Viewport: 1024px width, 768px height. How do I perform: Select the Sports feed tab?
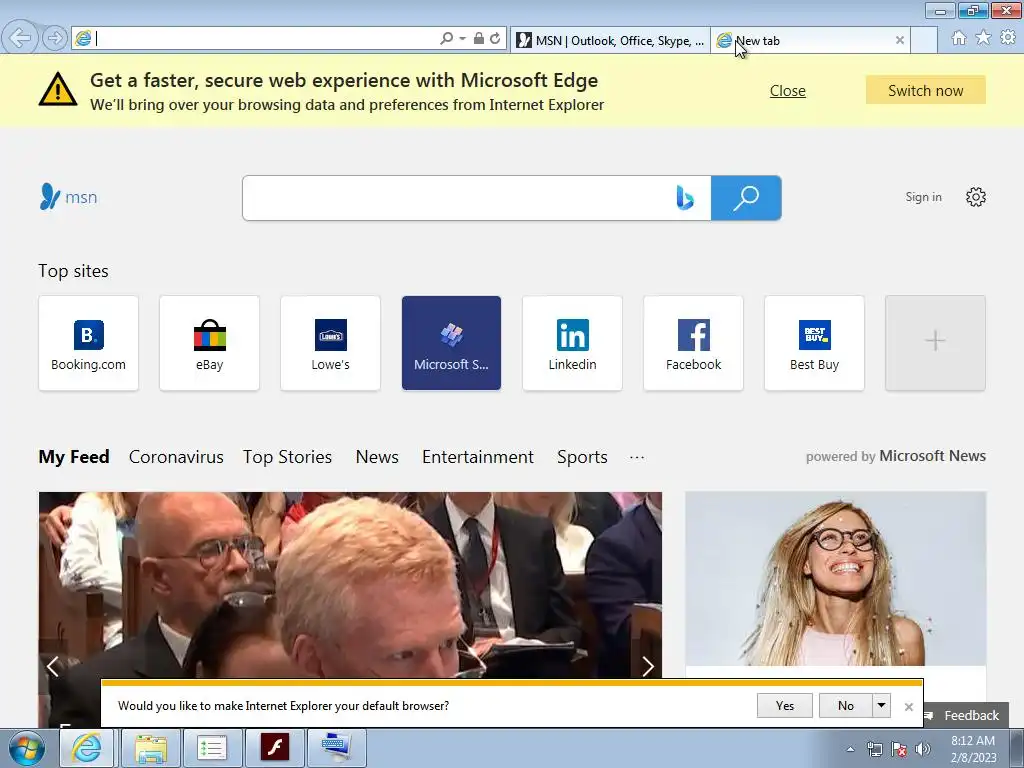(582, 456)
